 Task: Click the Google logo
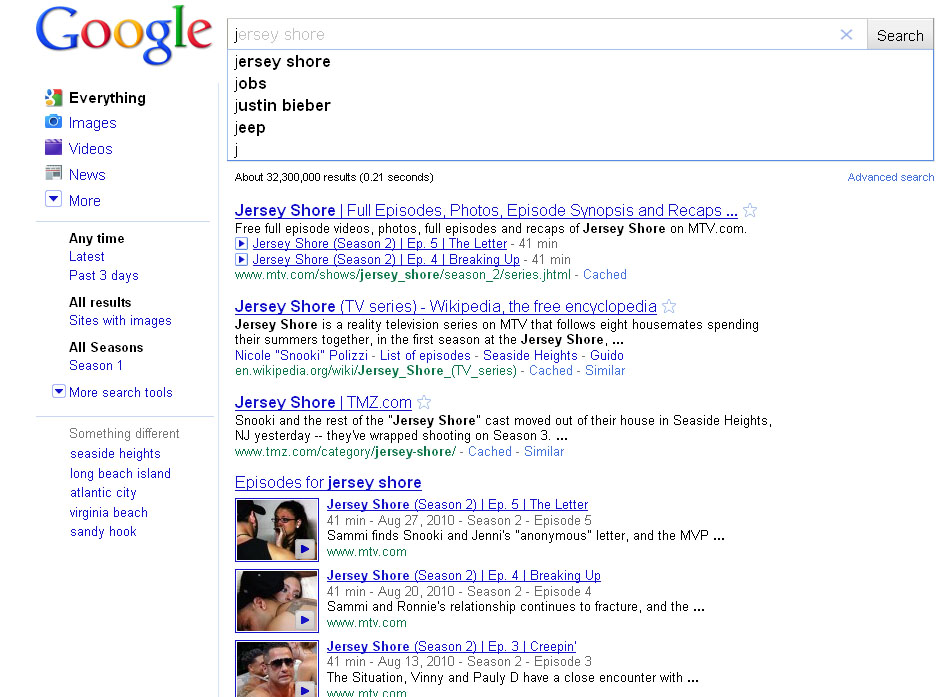(124, 34)
